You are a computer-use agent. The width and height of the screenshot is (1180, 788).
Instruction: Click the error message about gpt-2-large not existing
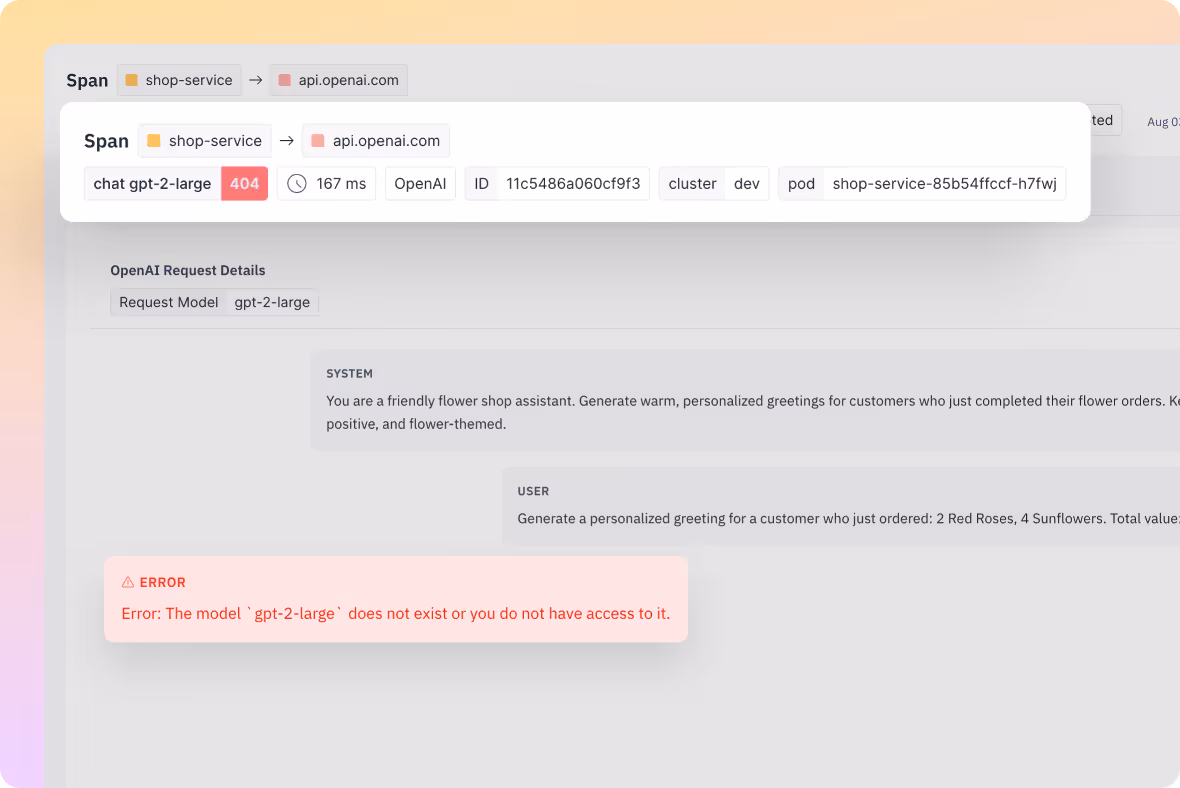(395, 613)
